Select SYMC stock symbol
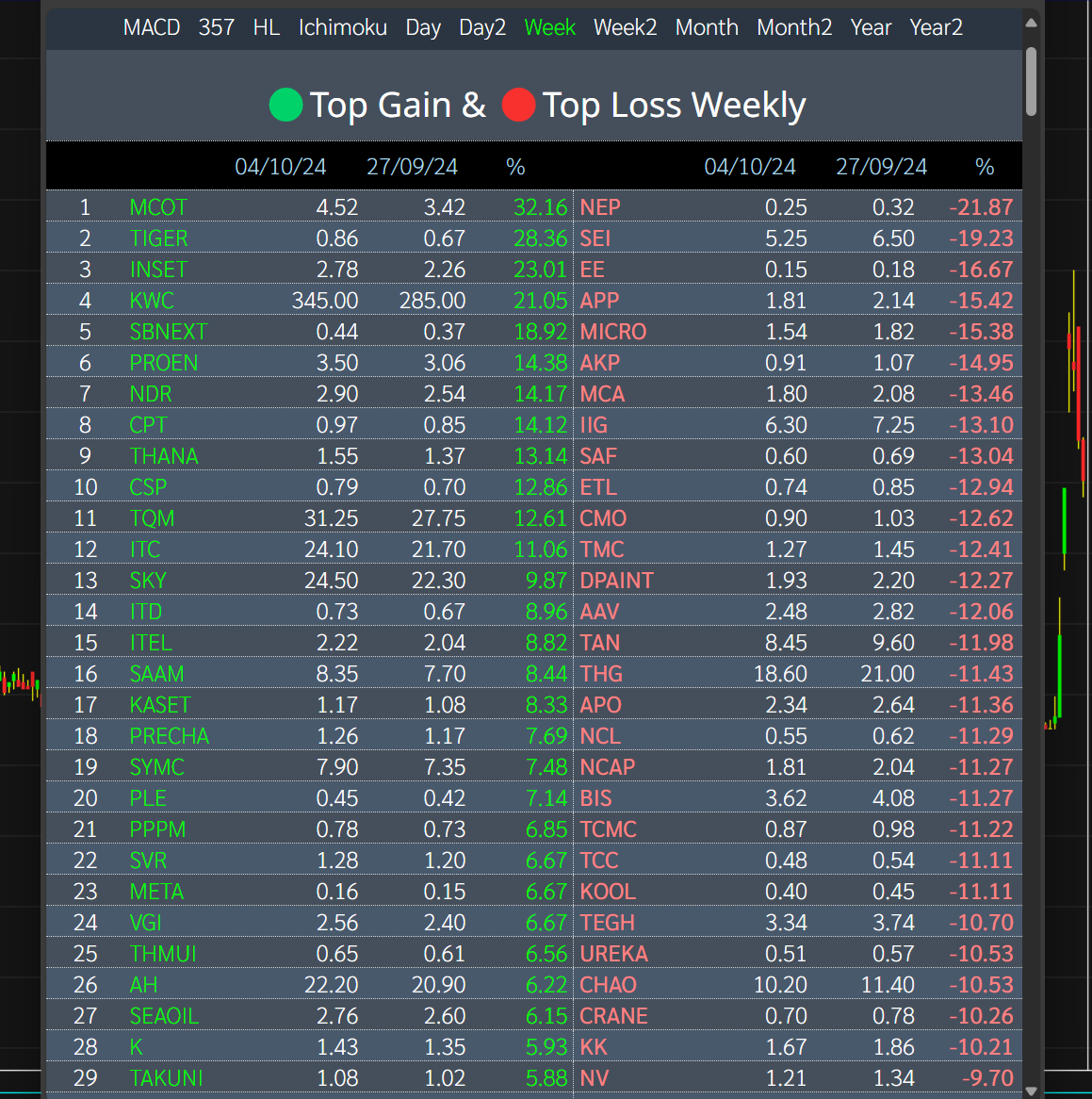Screen dimensions: 1092x1099 (157, 767)
